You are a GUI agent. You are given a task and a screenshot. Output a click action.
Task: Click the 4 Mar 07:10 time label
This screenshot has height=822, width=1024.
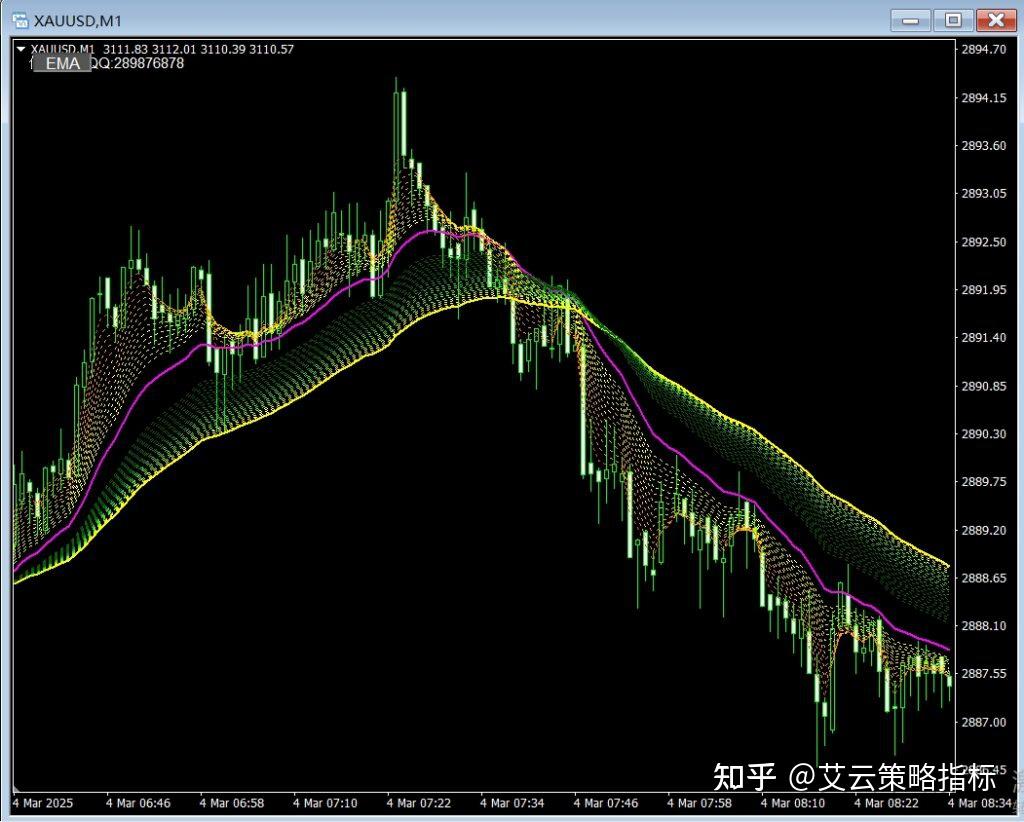pos(325,803)
